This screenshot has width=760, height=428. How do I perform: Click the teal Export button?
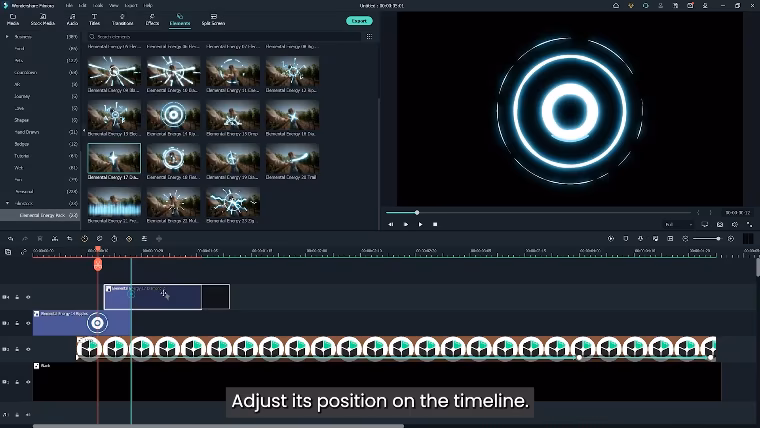(x=359, y=21)
